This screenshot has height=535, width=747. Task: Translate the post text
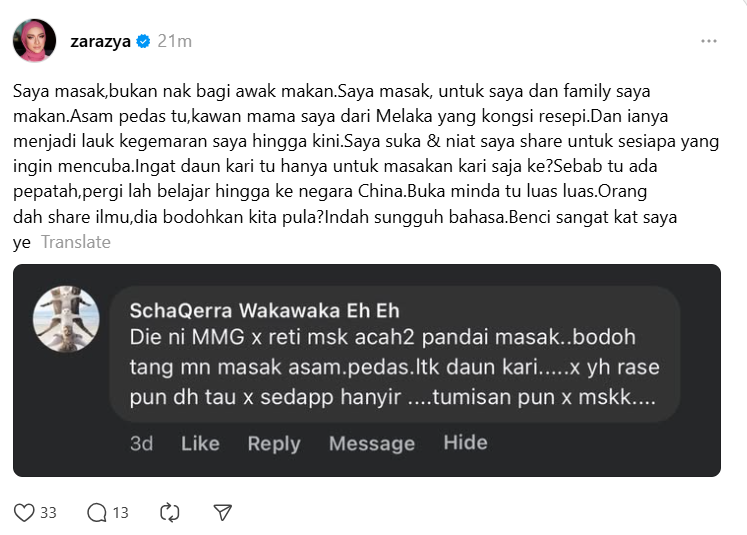(76, 242)
